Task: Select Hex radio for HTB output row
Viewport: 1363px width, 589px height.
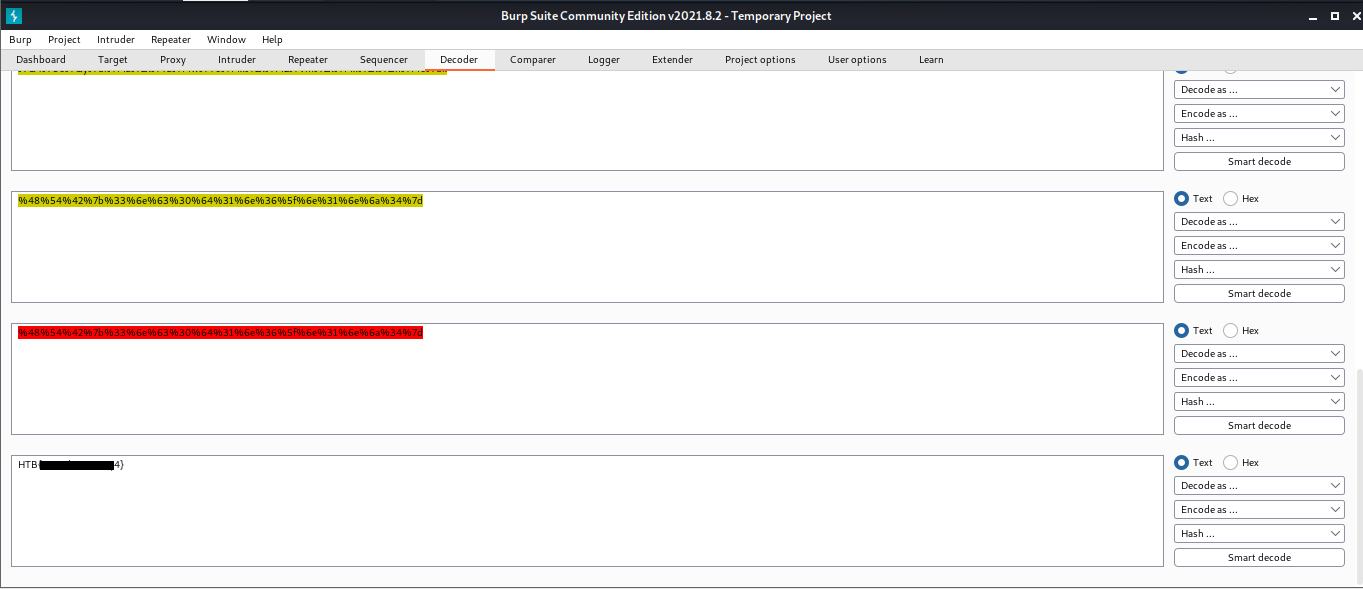Action: point(1231,462)
